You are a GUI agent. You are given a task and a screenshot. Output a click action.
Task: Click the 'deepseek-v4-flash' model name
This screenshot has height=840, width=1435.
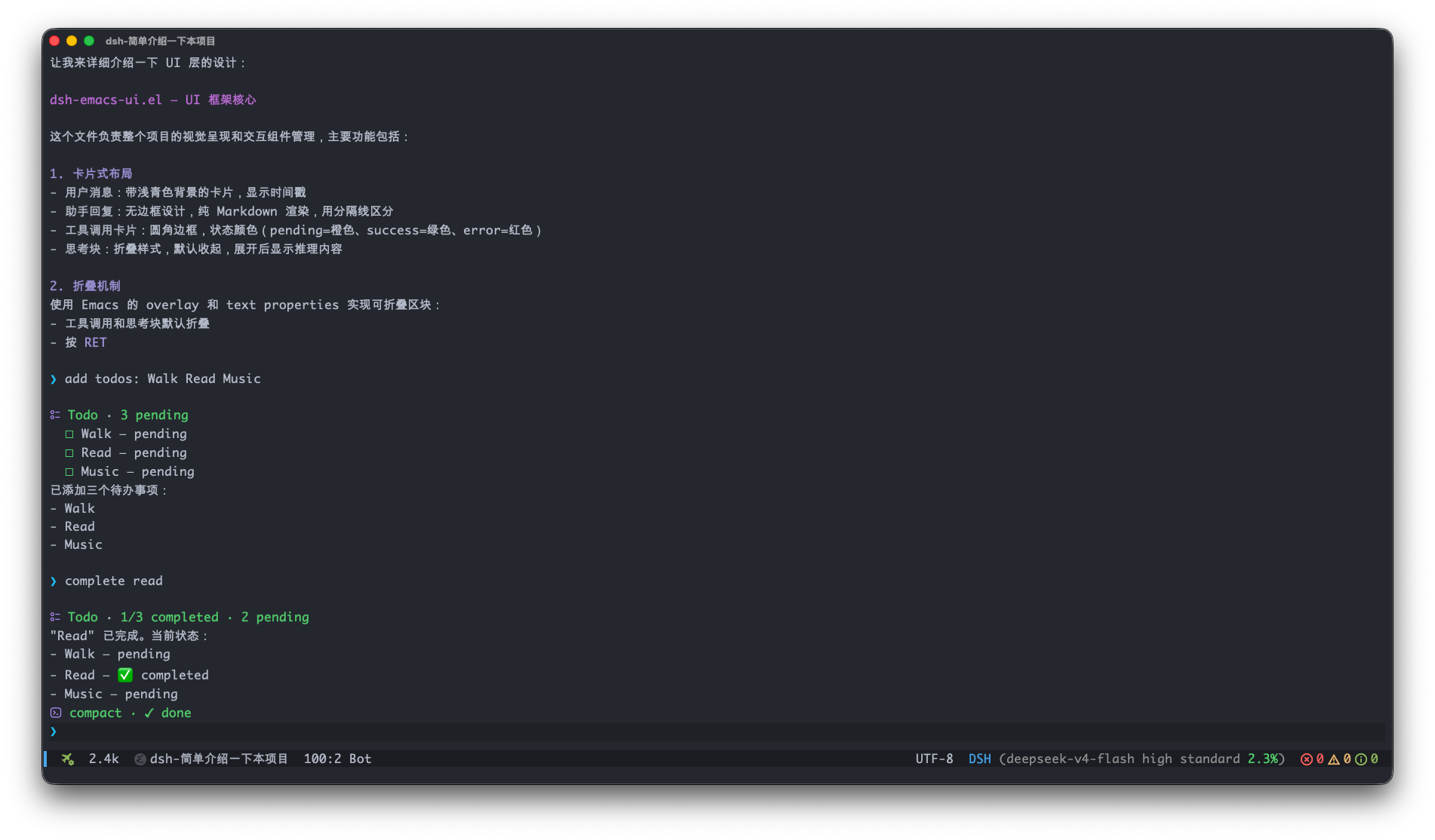(x=1070, y=759)
